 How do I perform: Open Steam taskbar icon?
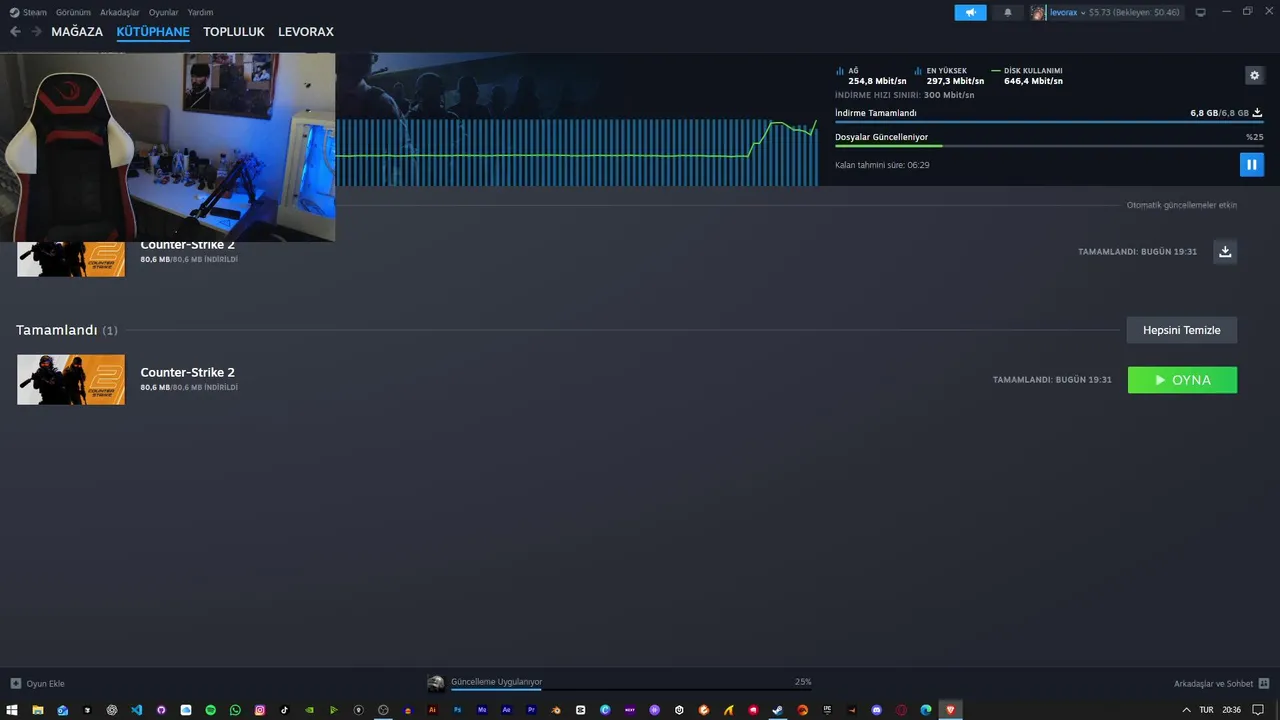click(x=778, y=710)
